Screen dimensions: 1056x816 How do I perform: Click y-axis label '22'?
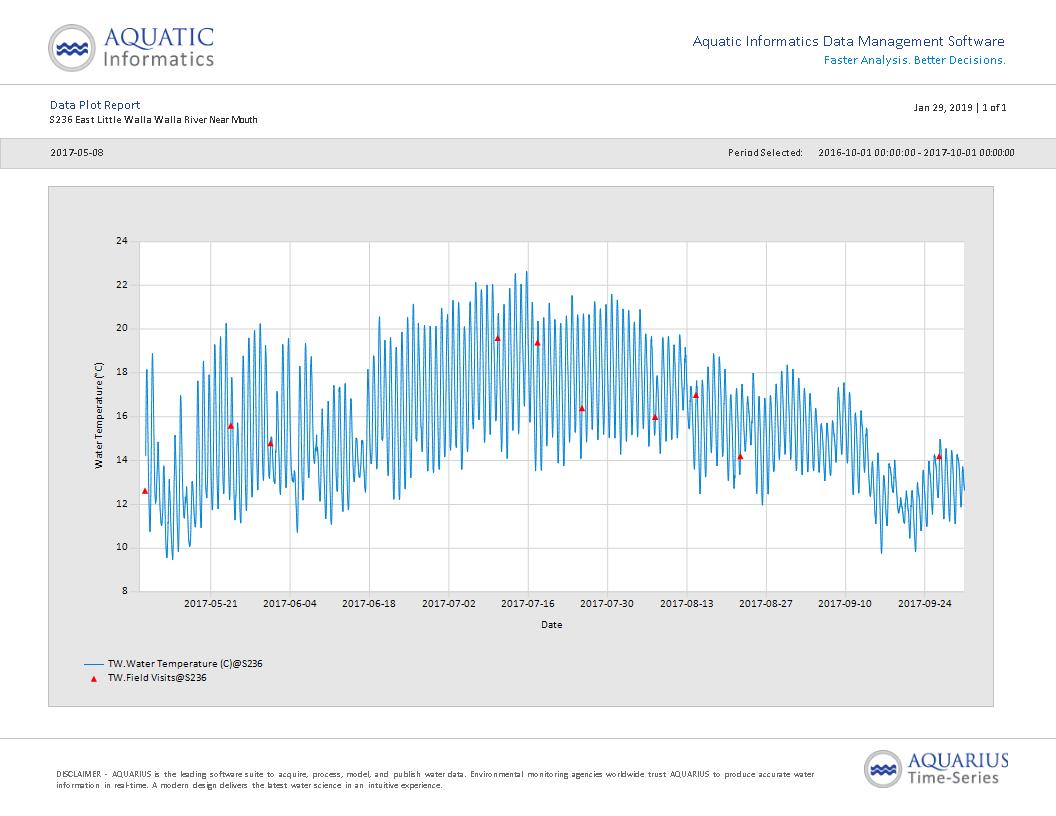pos(122,285)
